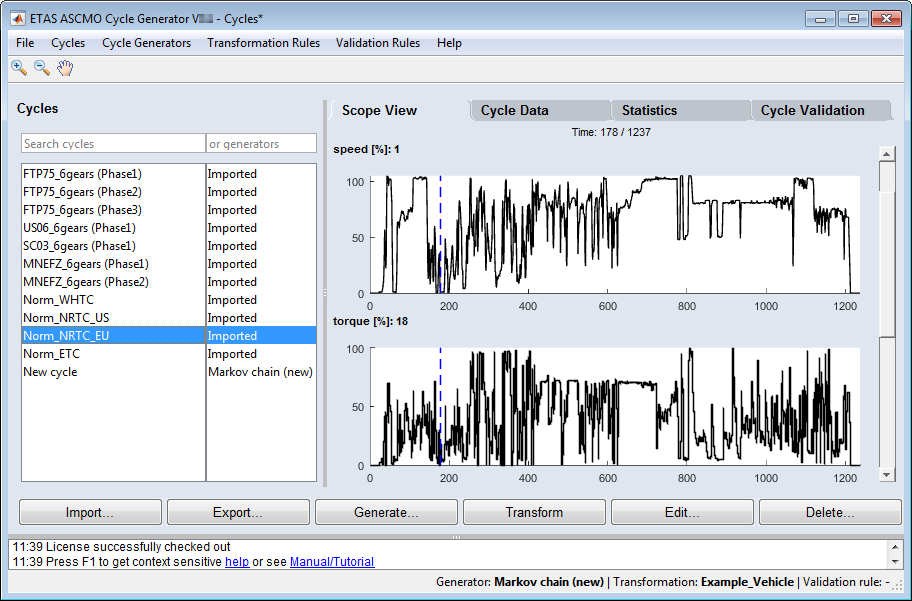Select the Zoom In magnifier tool
This screenshot has width=912, height=601.
[x=18, y=68]
